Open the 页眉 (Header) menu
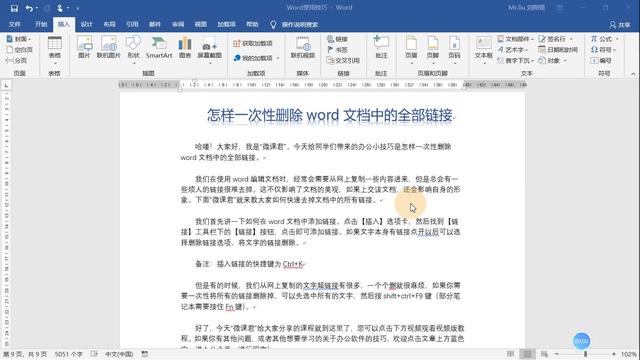640x360 pixels. pos(411,50)
